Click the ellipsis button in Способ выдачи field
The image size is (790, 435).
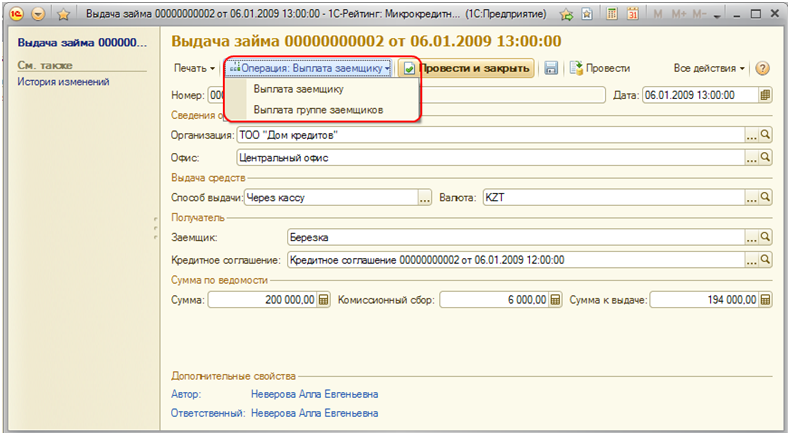[424, 198]
